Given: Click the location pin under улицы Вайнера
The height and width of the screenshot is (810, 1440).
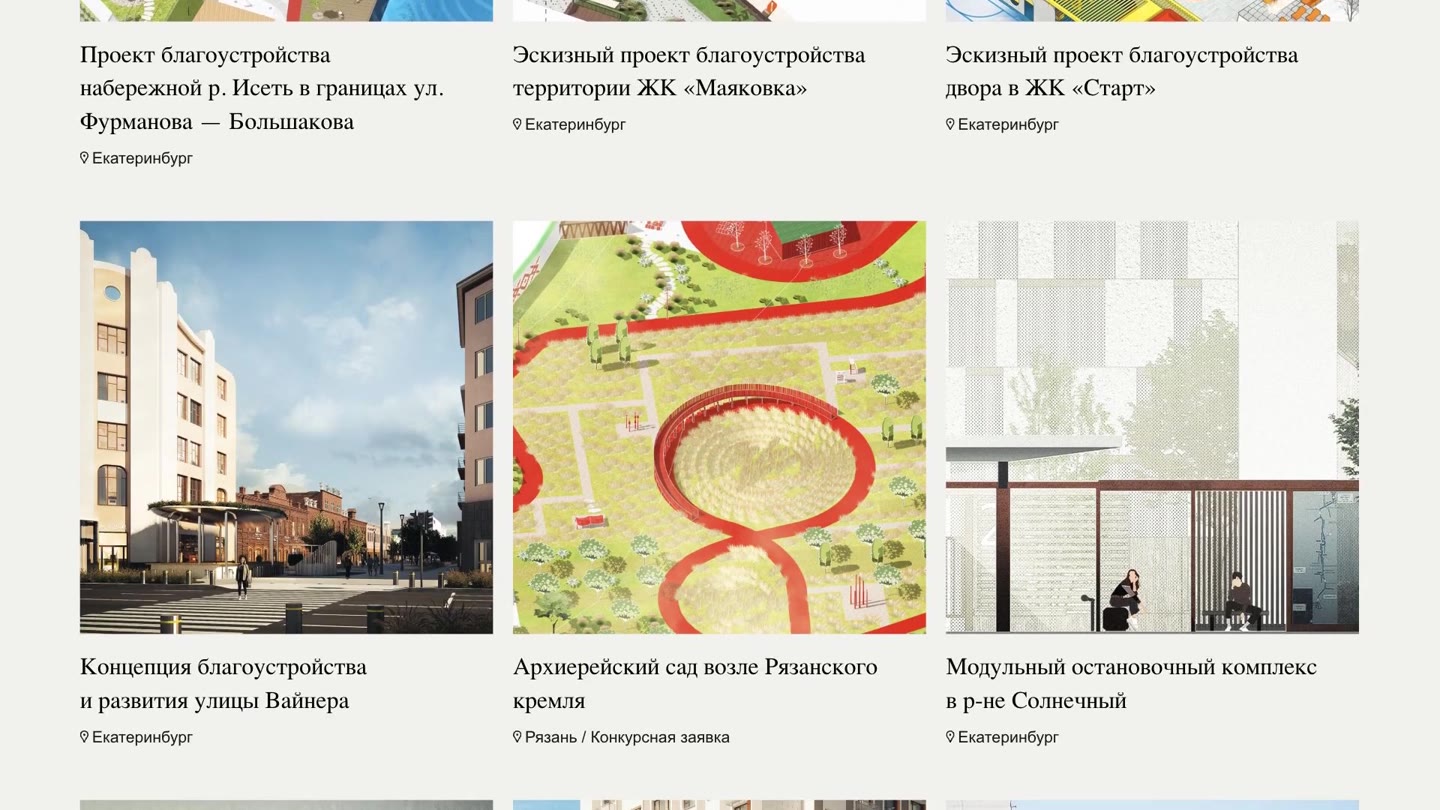Looking at the screenshot, I should coord(84,737).
